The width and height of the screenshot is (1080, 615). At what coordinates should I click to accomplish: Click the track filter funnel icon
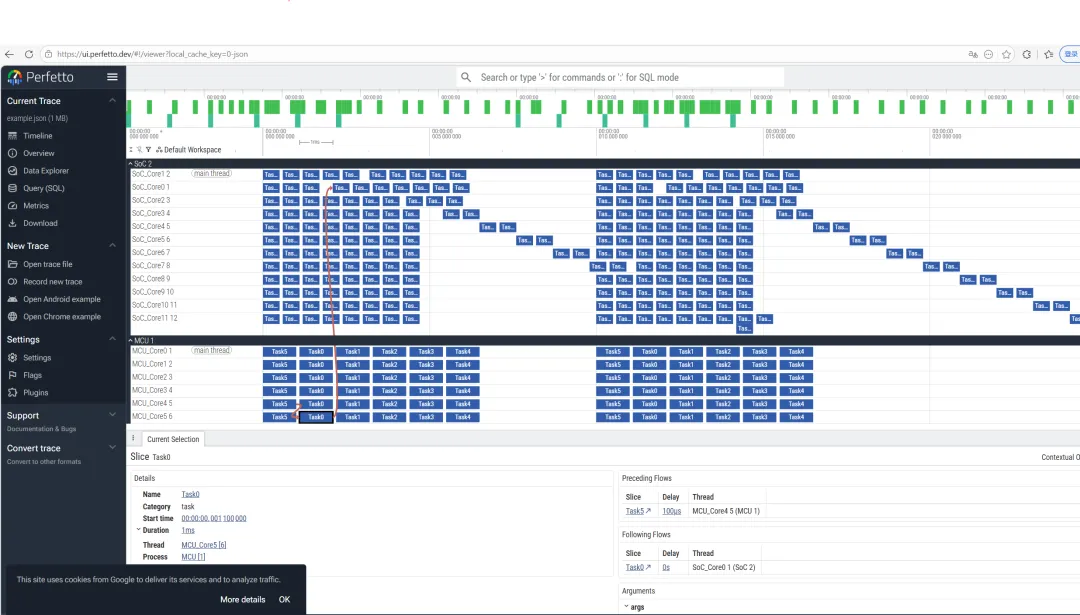coord(148,149)
